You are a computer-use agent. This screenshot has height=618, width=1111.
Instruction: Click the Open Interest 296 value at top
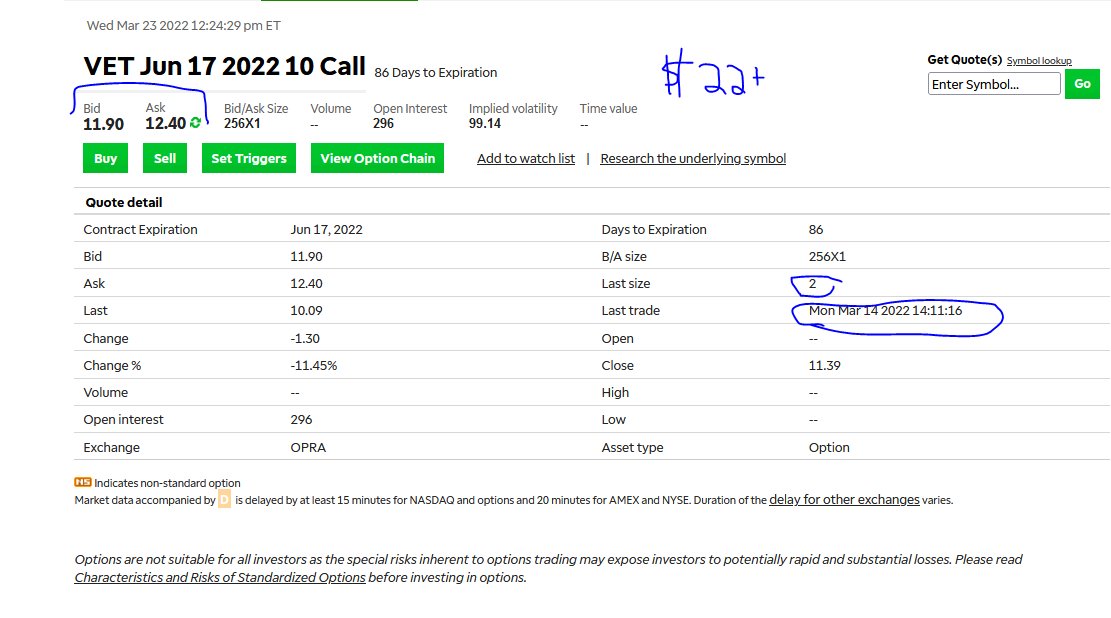click(383, 123)
